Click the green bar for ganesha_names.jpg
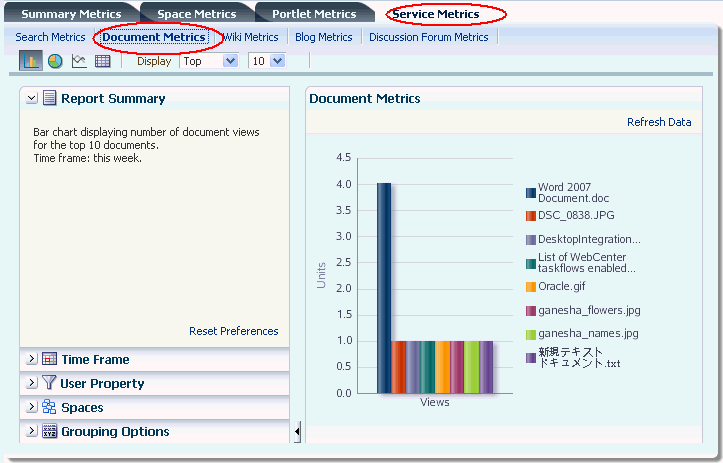Viewport: 723px width, 463px height. (x=471, y=367)
